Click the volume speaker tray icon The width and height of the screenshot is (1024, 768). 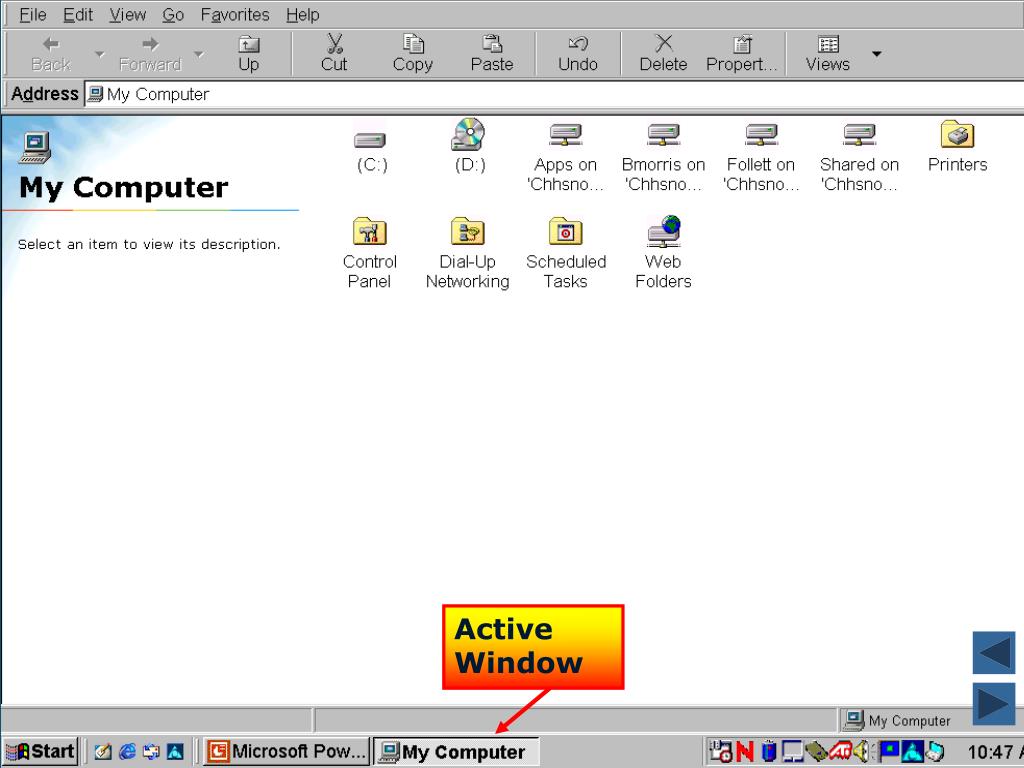click(x=861, y=752)
